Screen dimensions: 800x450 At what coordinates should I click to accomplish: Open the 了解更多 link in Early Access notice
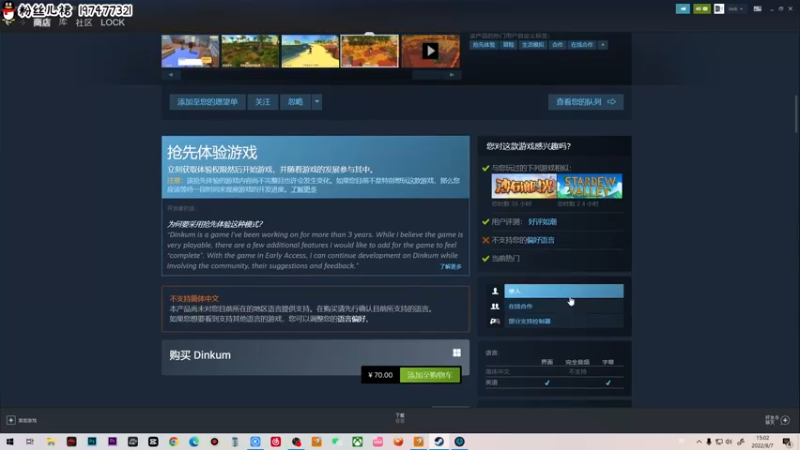pyautogui.click(x=304, y=189)
